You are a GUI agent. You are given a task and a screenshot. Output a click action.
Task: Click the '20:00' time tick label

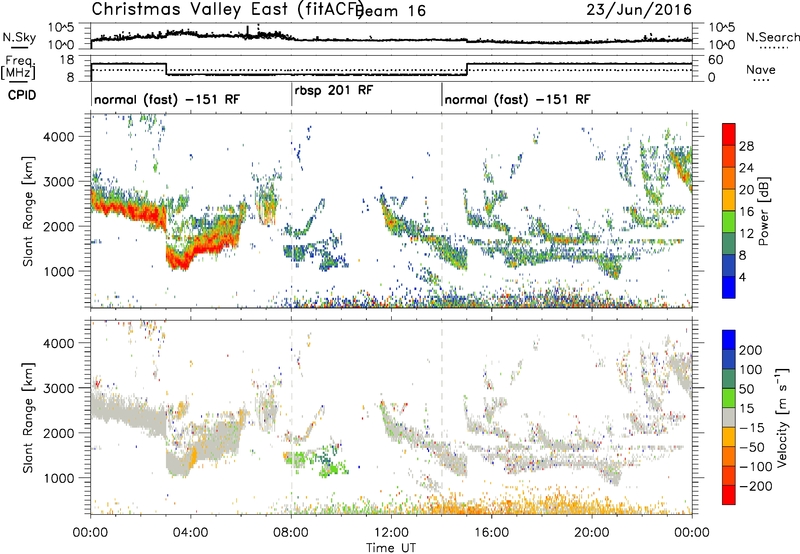pyautogui.click(x=592, y=533)
